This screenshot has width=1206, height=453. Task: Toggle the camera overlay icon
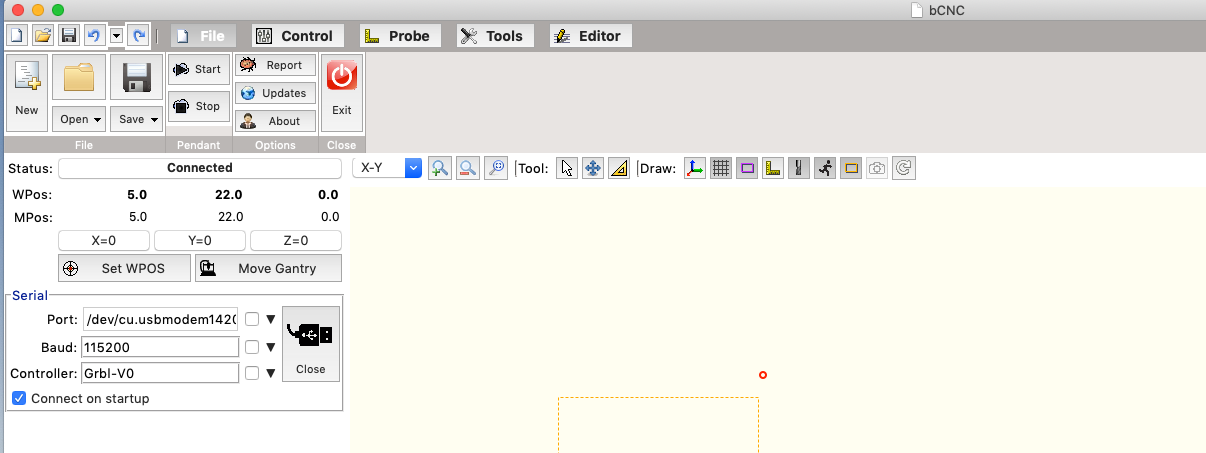[877, 168]
